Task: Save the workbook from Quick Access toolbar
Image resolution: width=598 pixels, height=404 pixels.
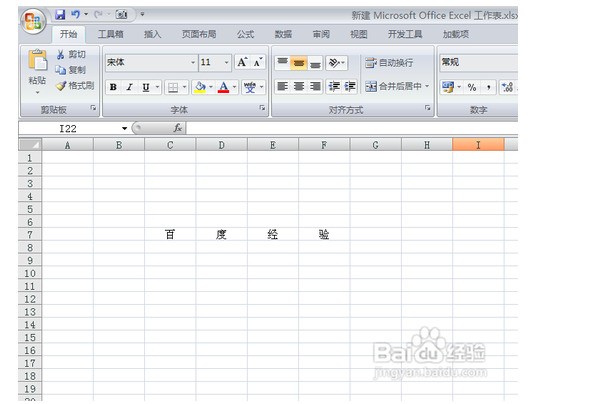Action: point(60,15)
